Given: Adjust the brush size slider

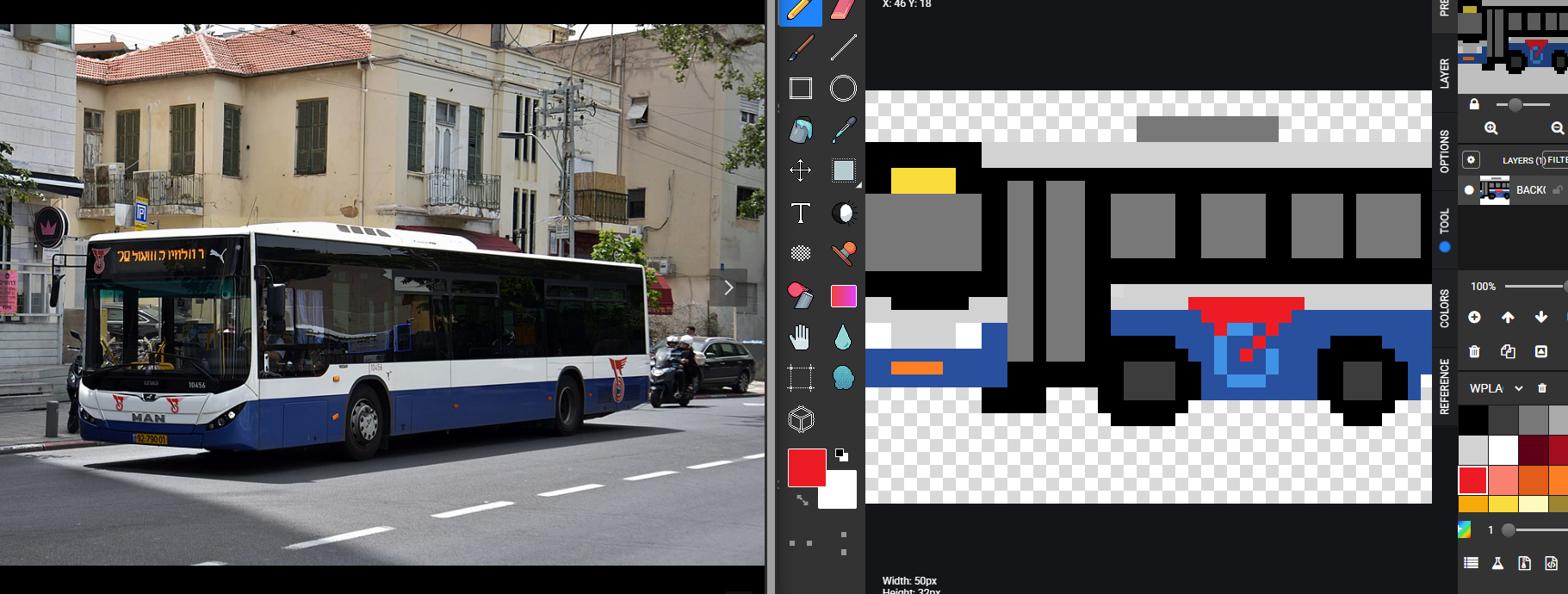Looking at the screenshot, I should coord(1534,529).
